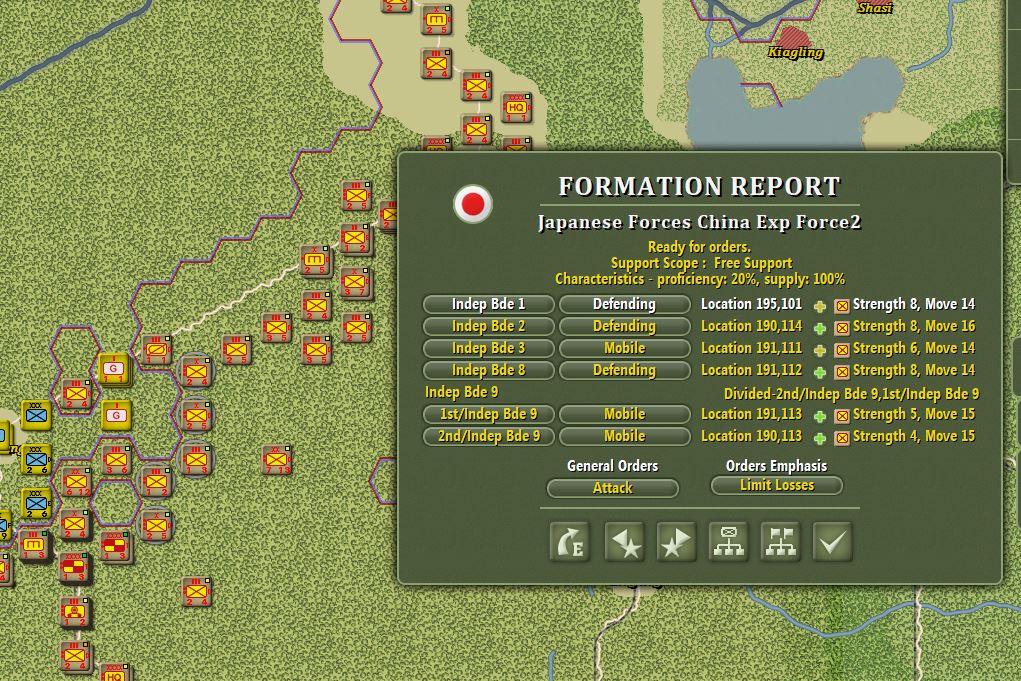The width and height of the screenshot is (1021, 681).
Task: Click the 'Location 190,113' text
Action: click(751, 436)
